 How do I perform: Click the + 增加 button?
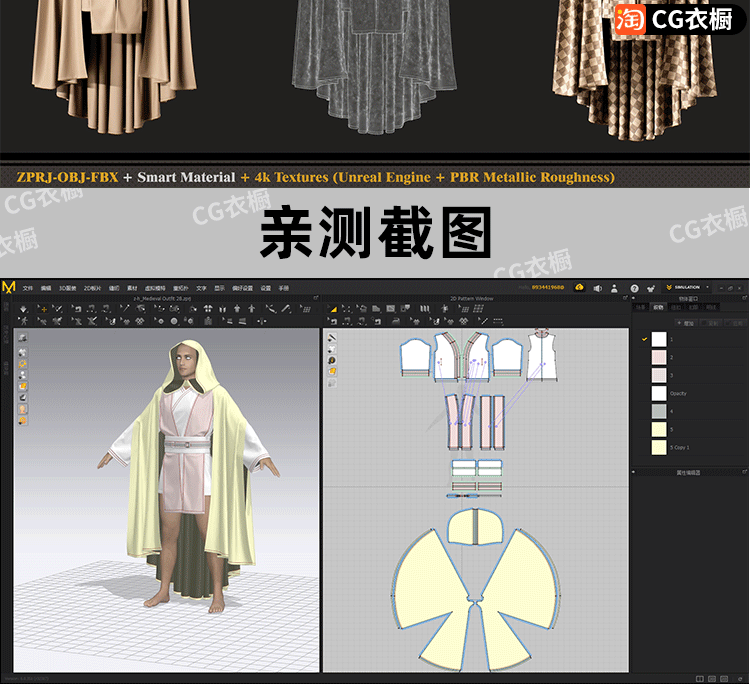[x=686, y=323]
